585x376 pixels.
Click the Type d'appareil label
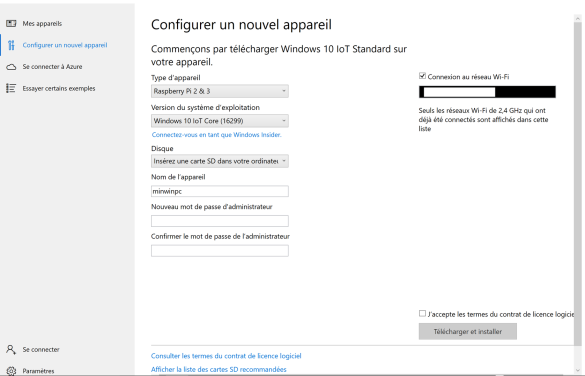(176, 78)
